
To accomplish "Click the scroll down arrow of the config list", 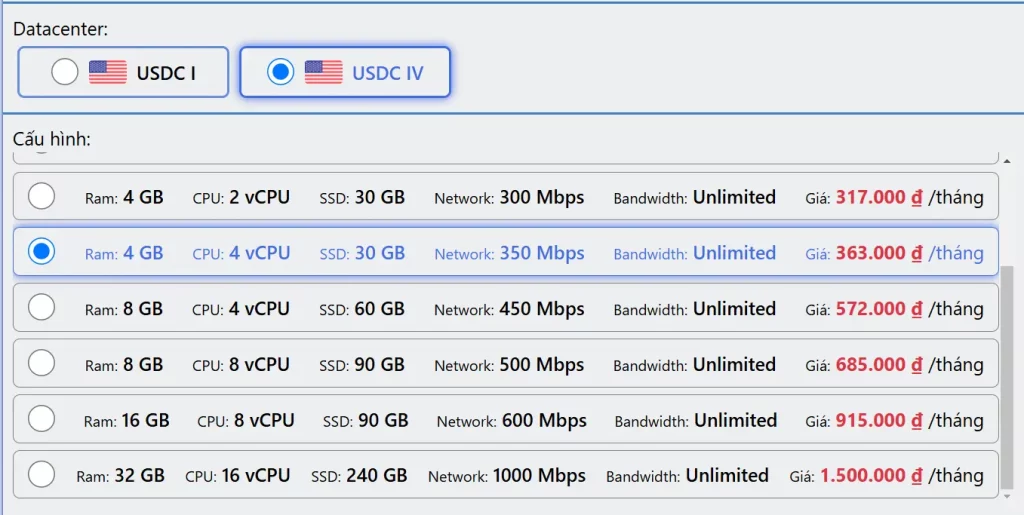I will click(x=1006, y=495).
